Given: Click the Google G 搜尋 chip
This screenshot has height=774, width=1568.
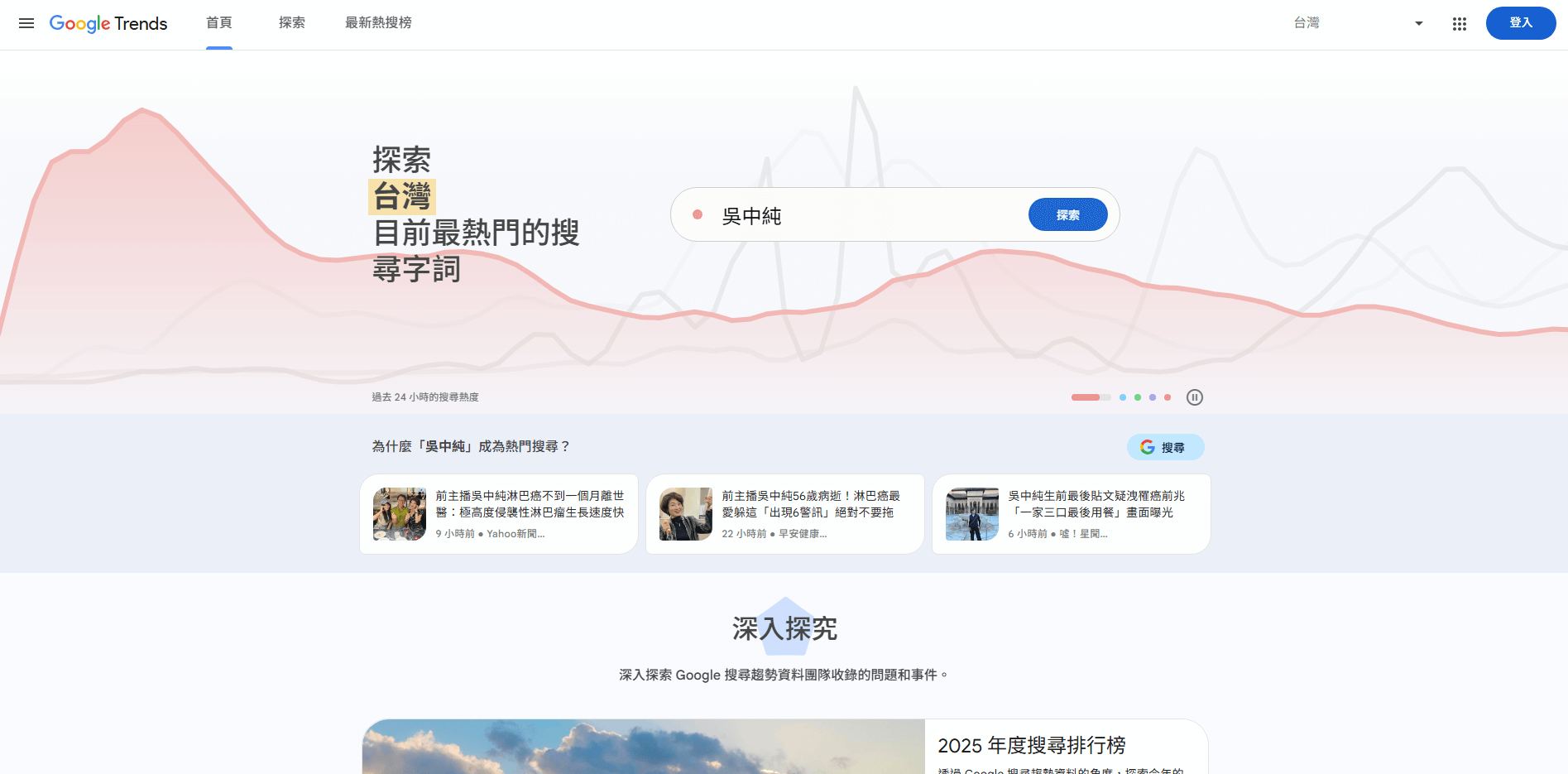Looking at the screenshot, I should click(x=1165, y=447).
